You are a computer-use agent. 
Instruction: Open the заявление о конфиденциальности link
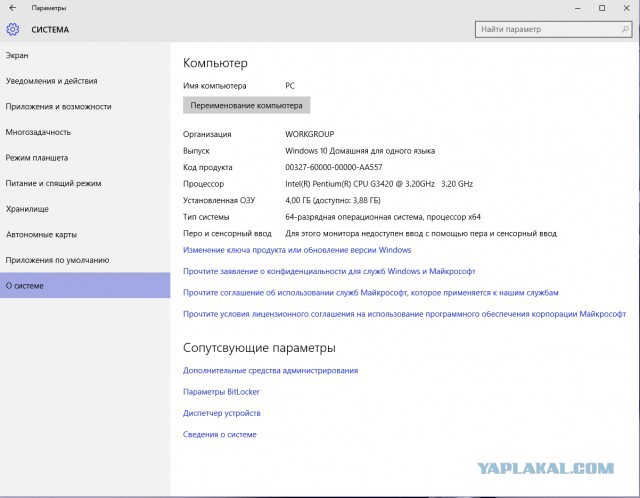click(x=329, y=271)
